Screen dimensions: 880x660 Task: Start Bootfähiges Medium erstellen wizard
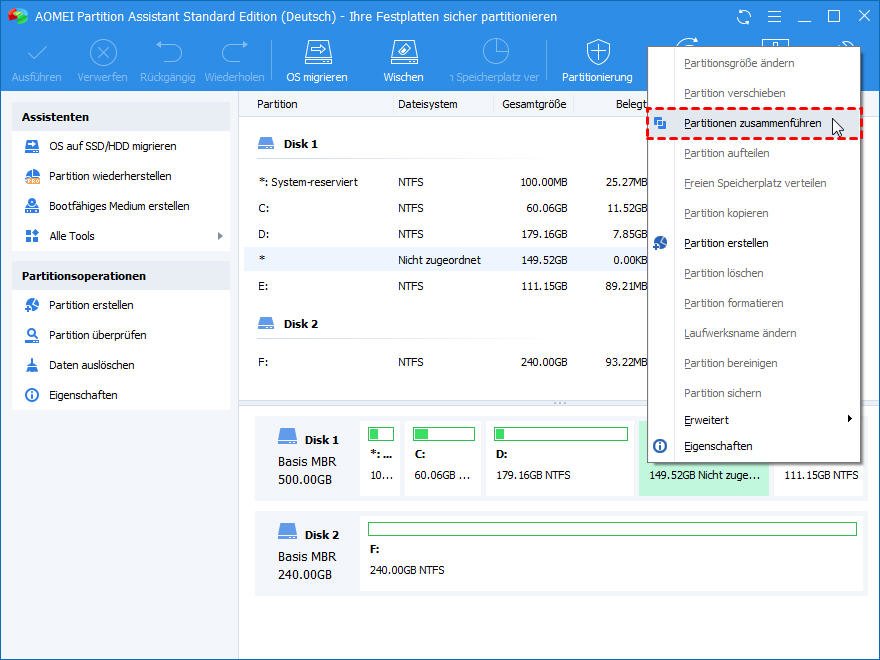(x=119, y=206)
